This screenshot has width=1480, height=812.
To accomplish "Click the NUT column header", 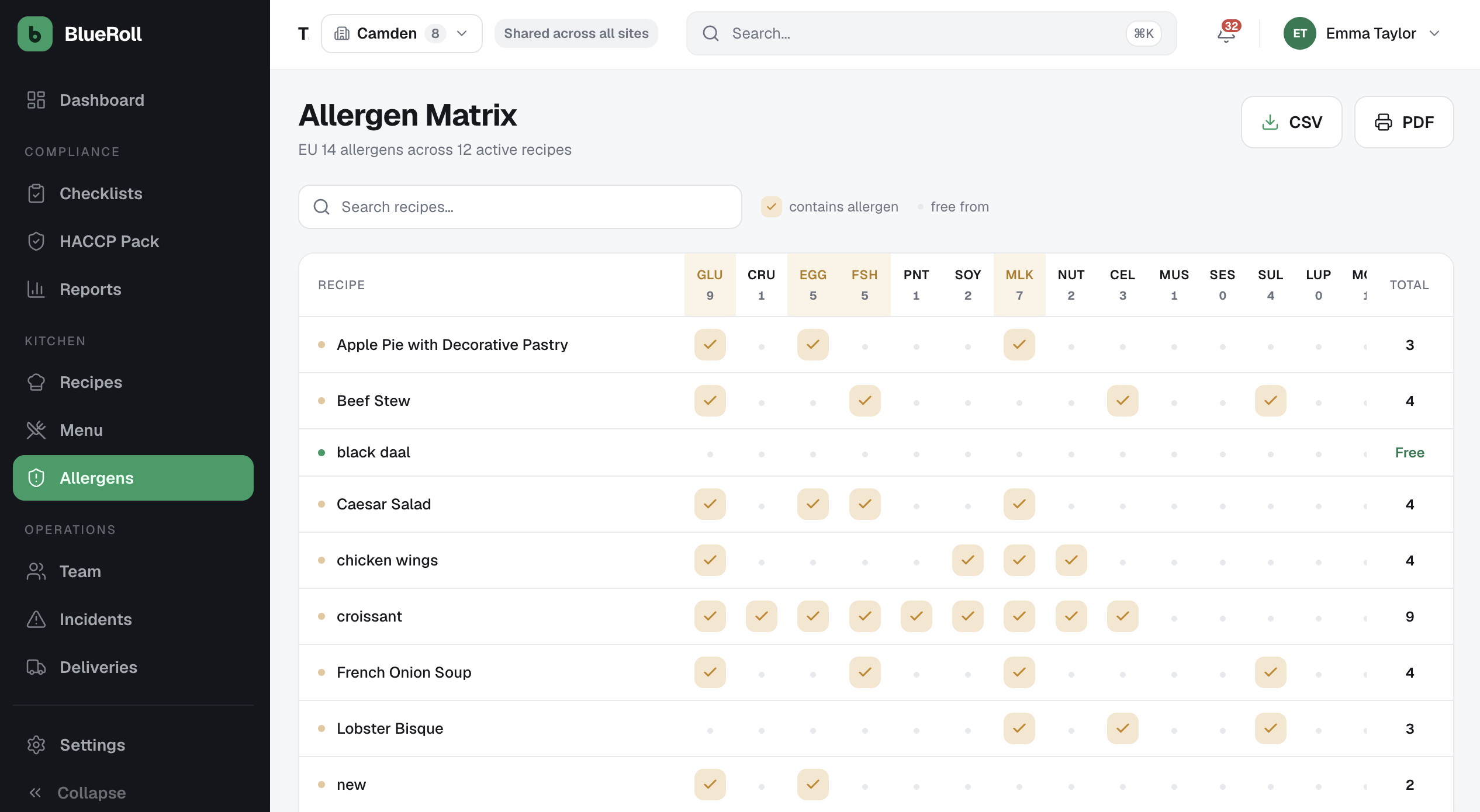I will (x=1071, y=284).
